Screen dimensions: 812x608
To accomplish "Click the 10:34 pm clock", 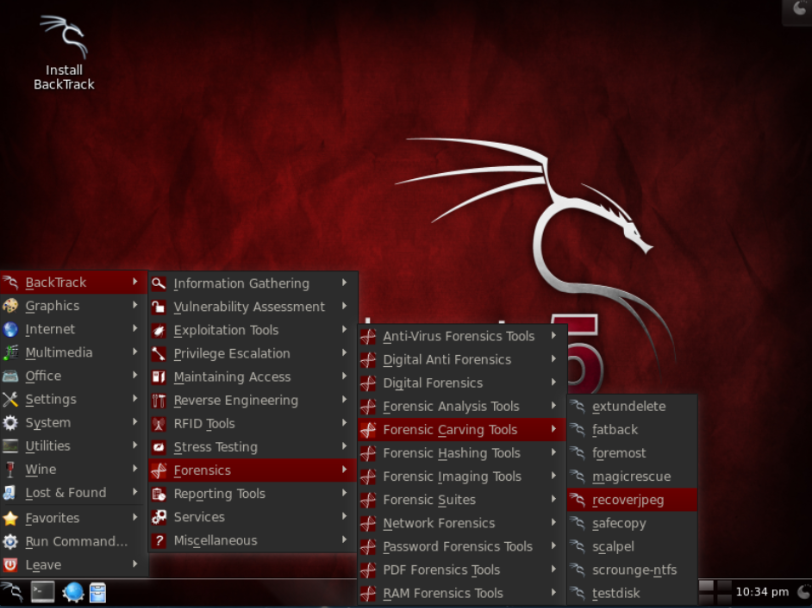I will coord(762,592).
